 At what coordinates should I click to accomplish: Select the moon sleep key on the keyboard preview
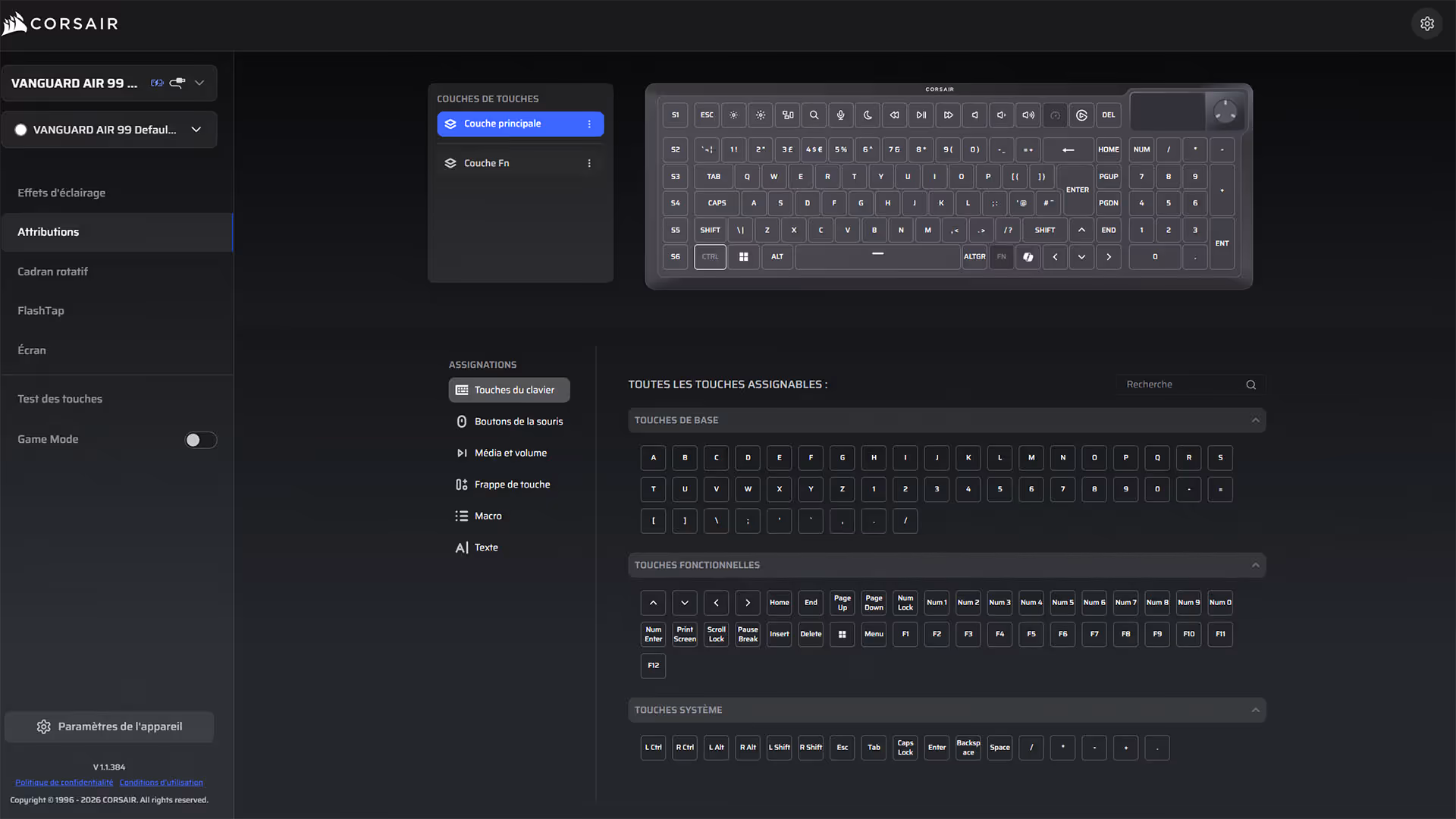[868, 115]
